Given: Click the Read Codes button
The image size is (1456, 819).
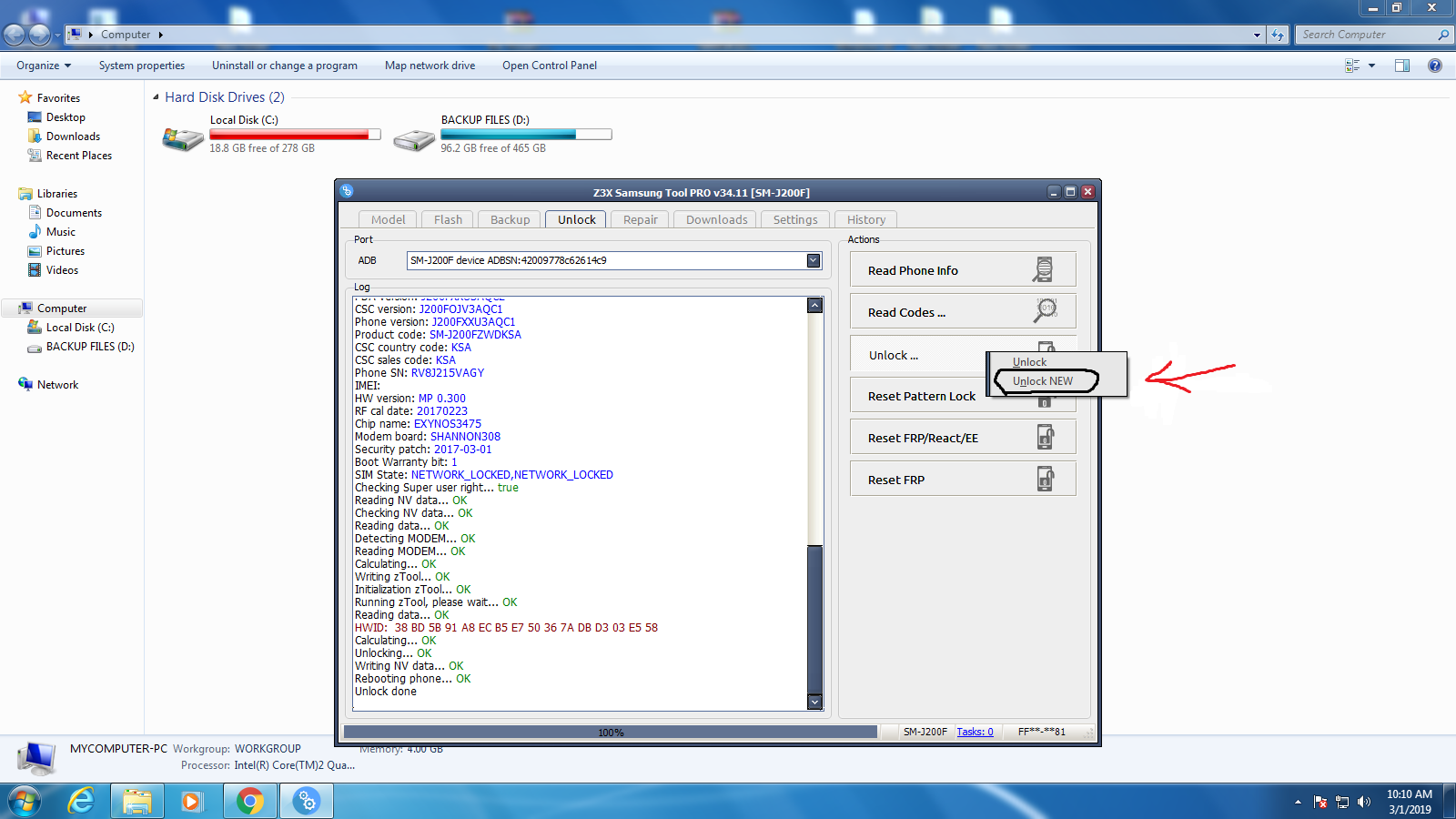Looking at the screenshot, I should pos(963,311).
